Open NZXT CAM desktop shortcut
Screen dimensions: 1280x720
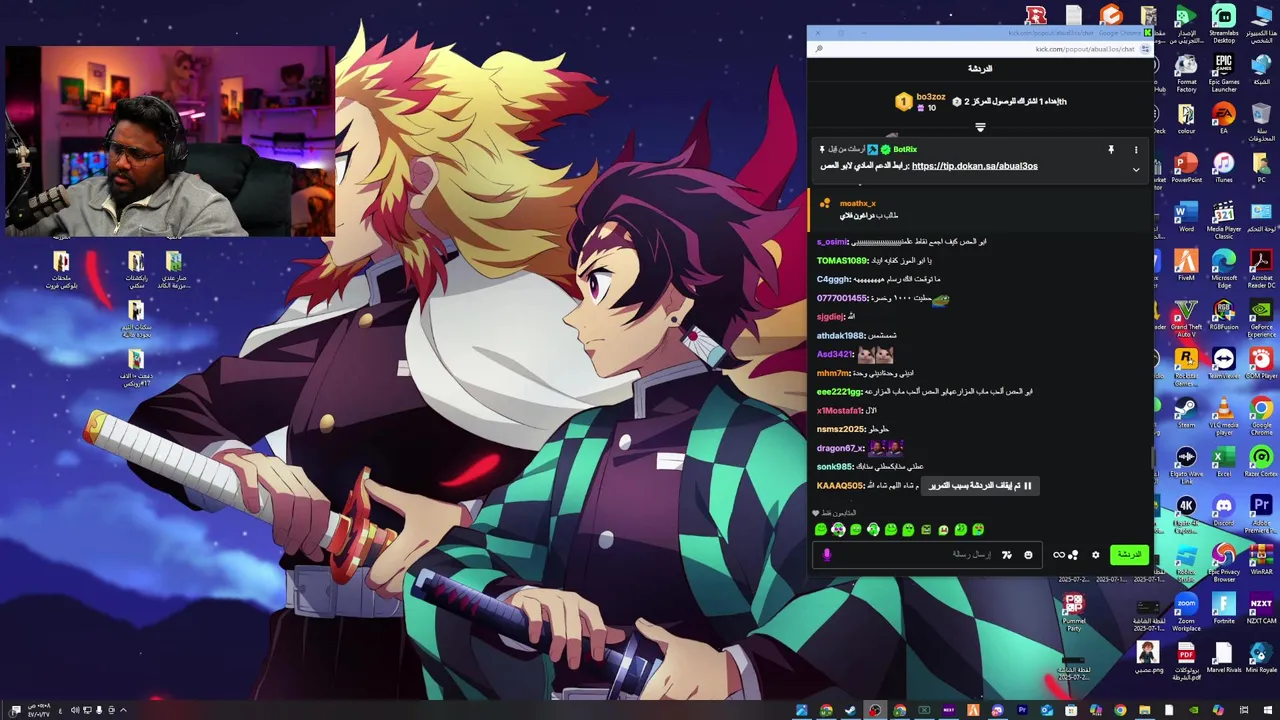[x=1261, y=608]
